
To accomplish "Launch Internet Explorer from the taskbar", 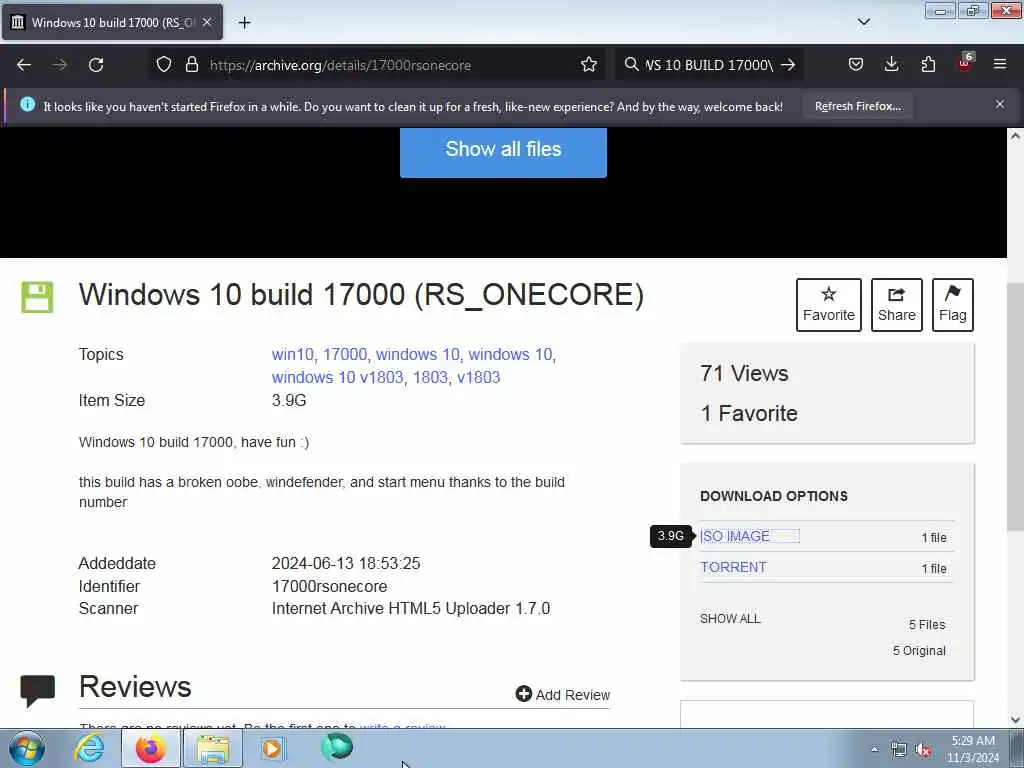I will click(x=89, y=748).
